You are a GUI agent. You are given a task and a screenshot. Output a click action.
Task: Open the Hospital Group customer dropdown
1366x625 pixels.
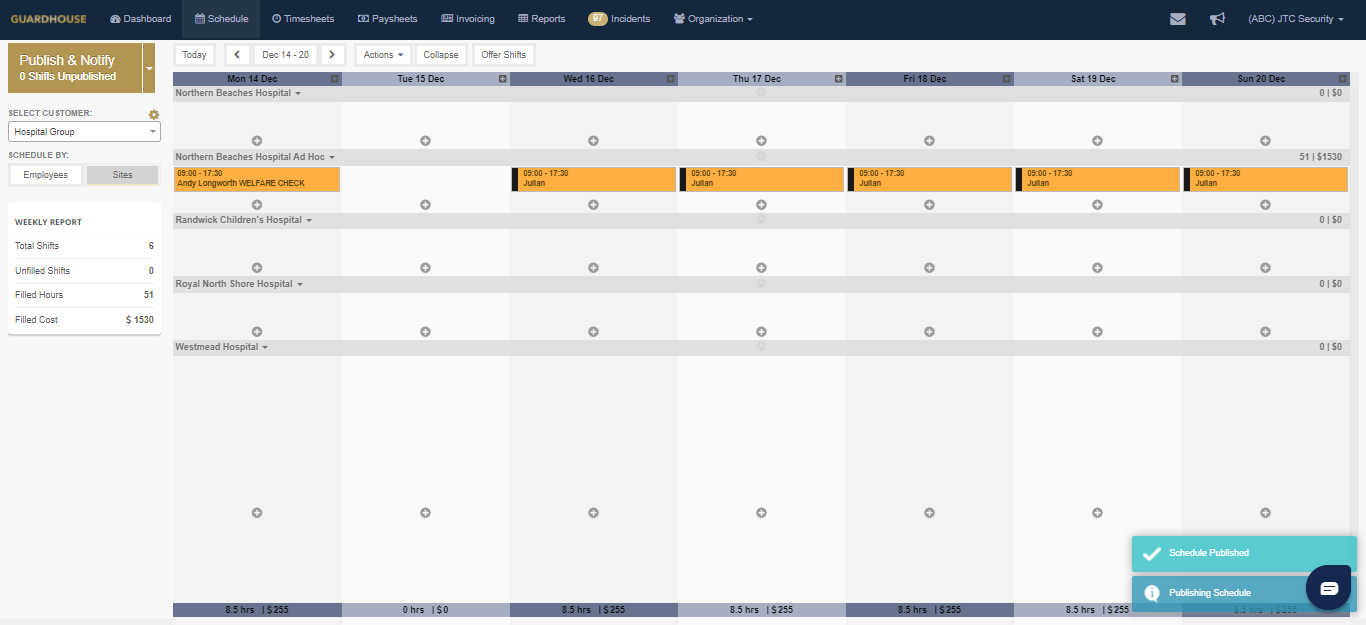click(x=84, y=131)
